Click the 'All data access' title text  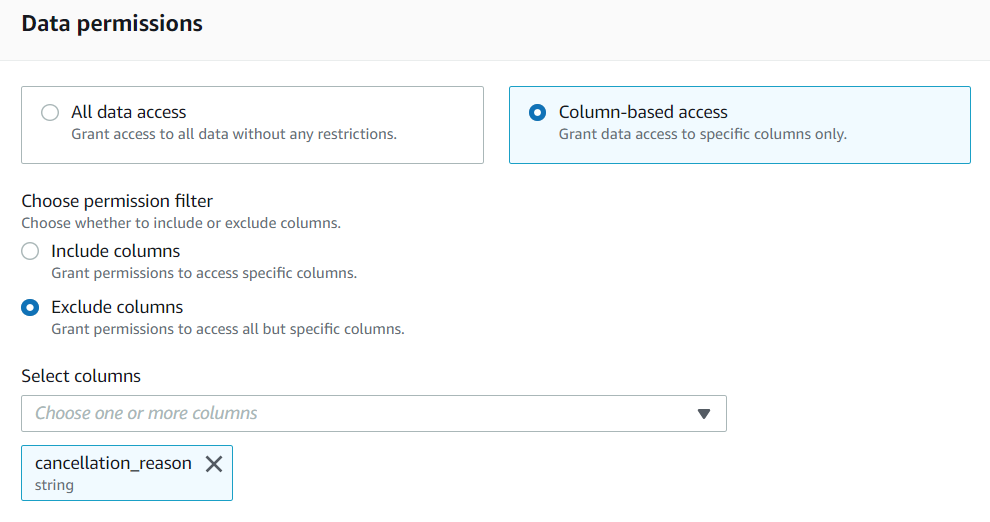(x=129, y=112)
